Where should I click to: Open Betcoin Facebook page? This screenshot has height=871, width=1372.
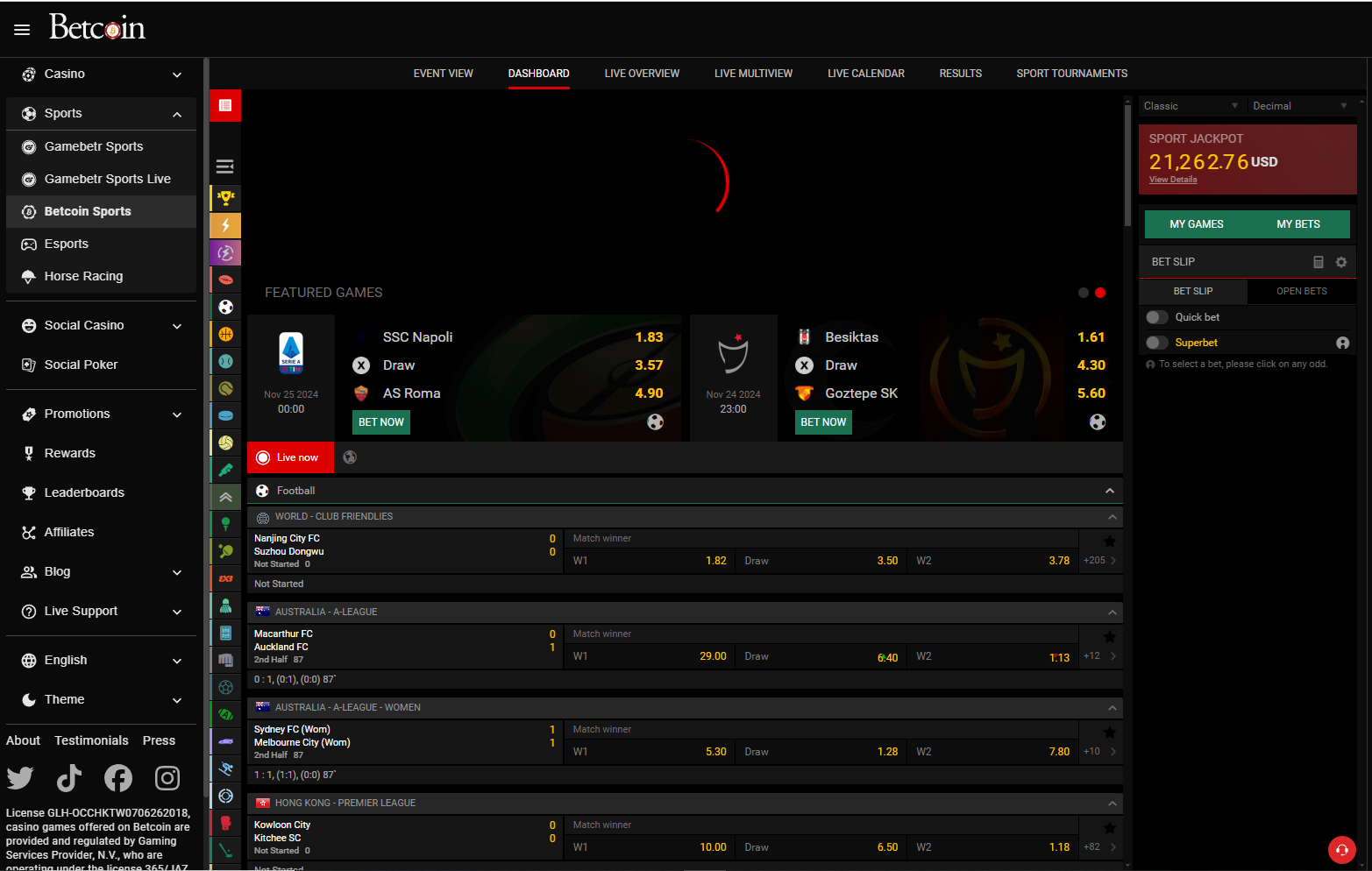pyautogui.click(x=118, y=778)
